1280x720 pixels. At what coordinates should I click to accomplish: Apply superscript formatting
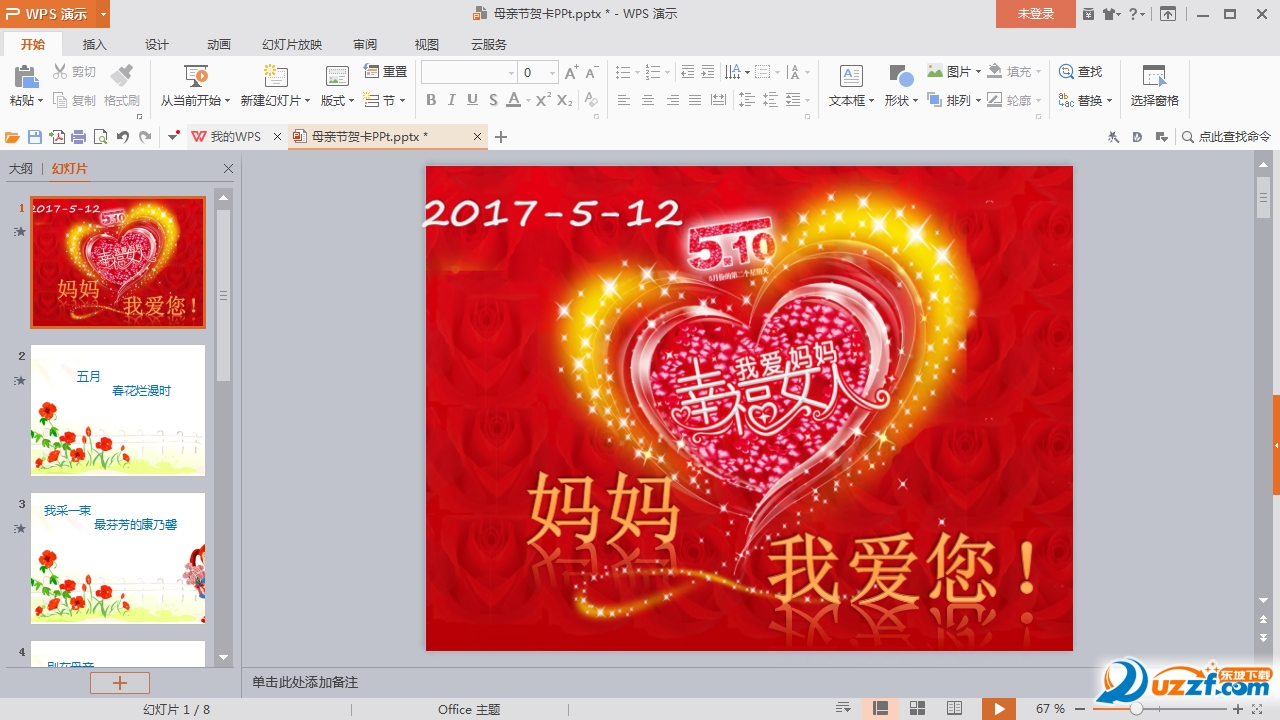(x=543, y=100)
